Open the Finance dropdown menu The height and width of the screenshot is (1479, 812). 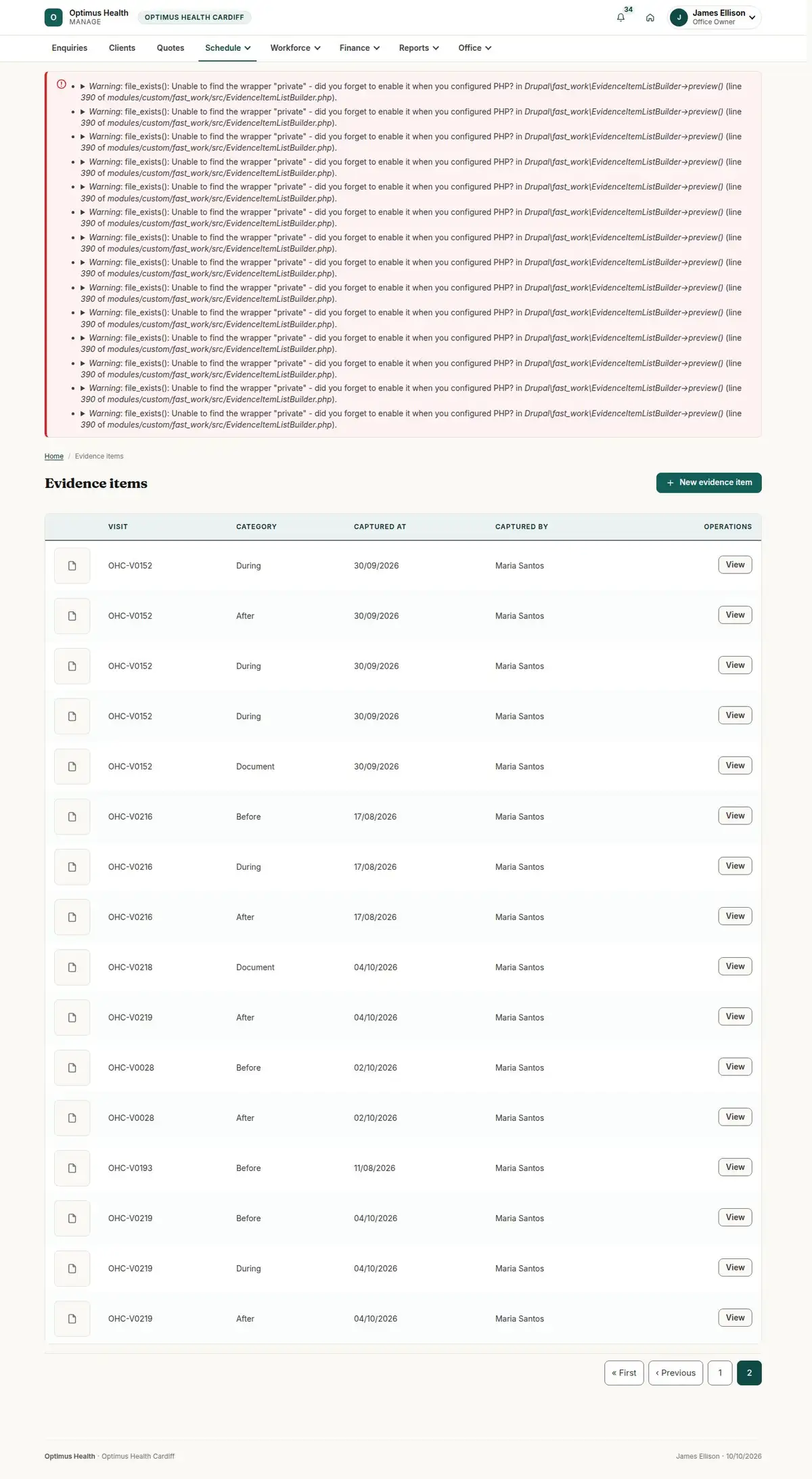coord(359,48)
